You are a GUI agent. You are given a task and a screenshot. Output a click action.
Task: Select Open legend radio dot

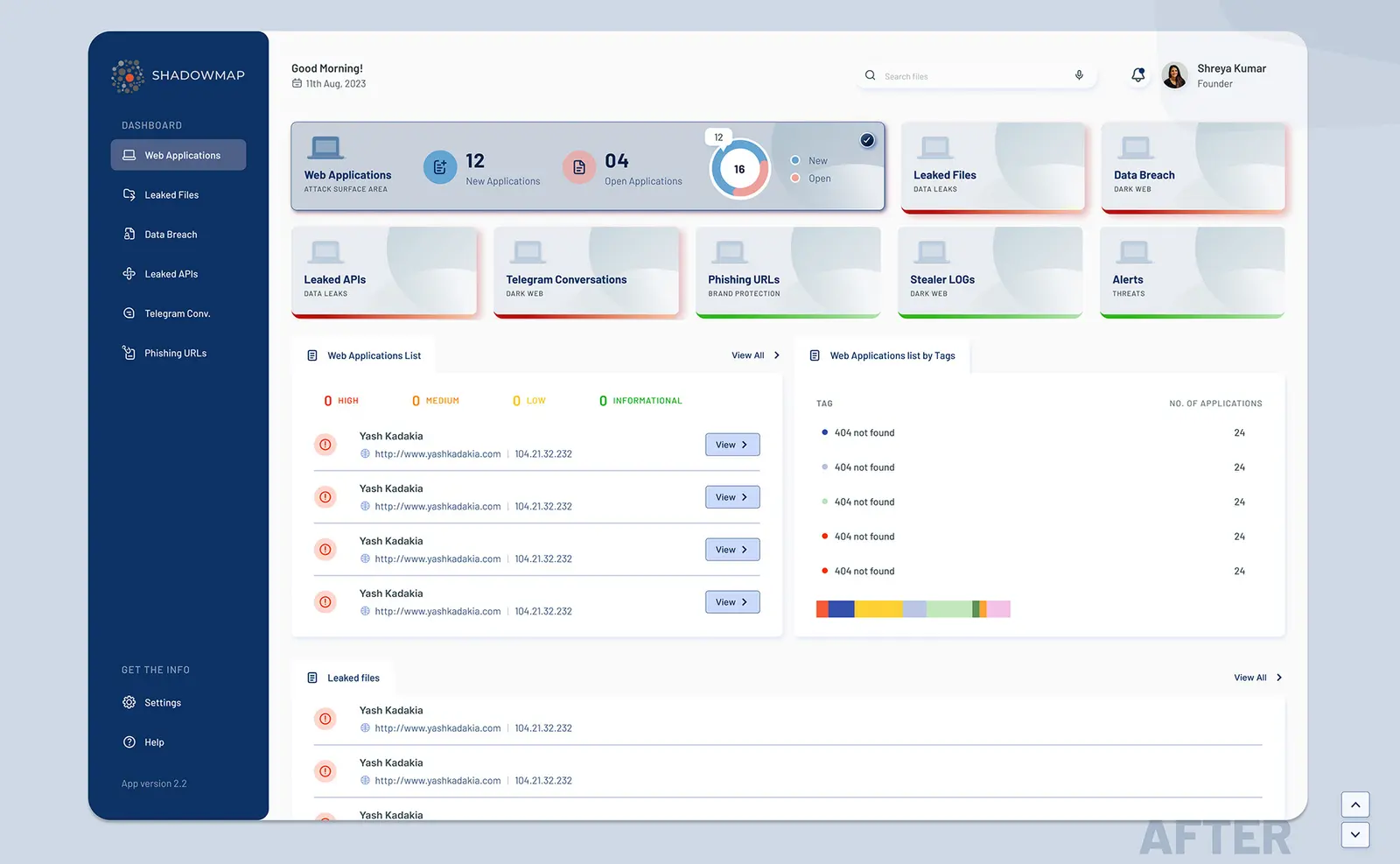tap(795, 178)
